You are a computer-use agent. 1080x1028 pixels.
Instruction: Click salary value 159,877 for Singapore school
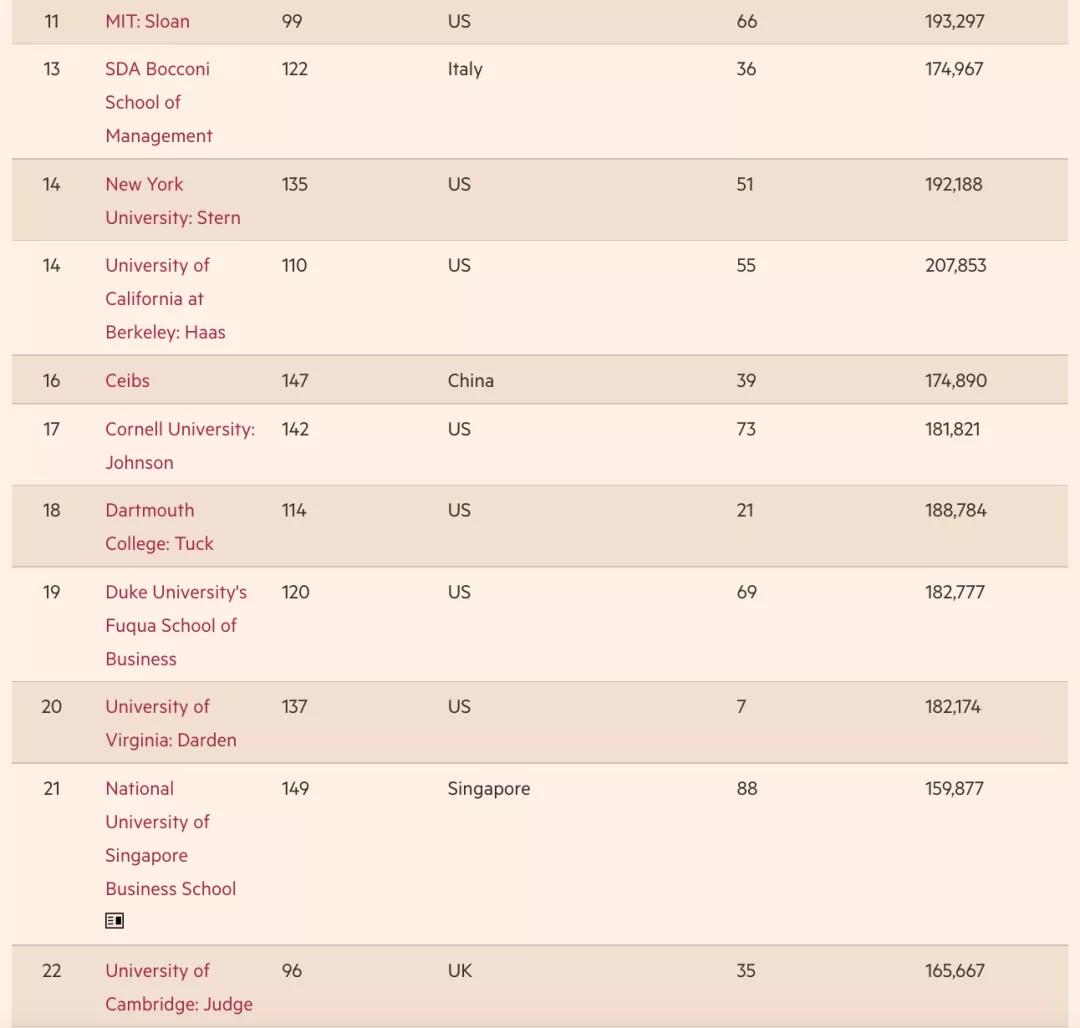tap(954, 789)
